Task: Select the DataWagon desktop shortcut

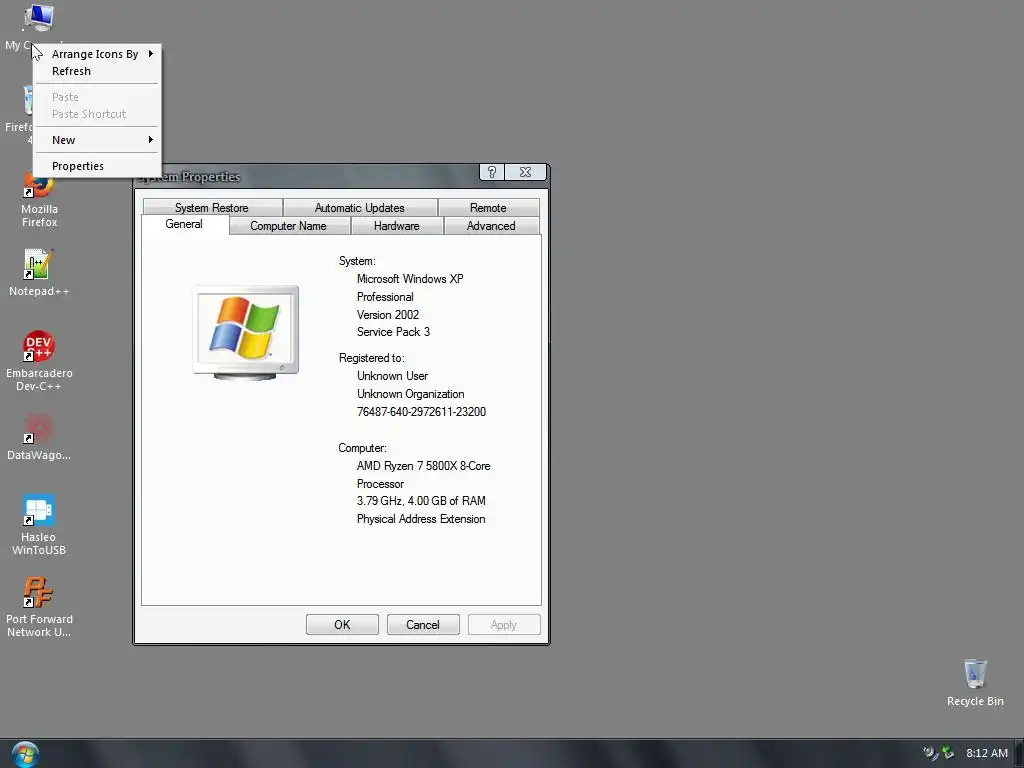Action: (x=39, y=436)
